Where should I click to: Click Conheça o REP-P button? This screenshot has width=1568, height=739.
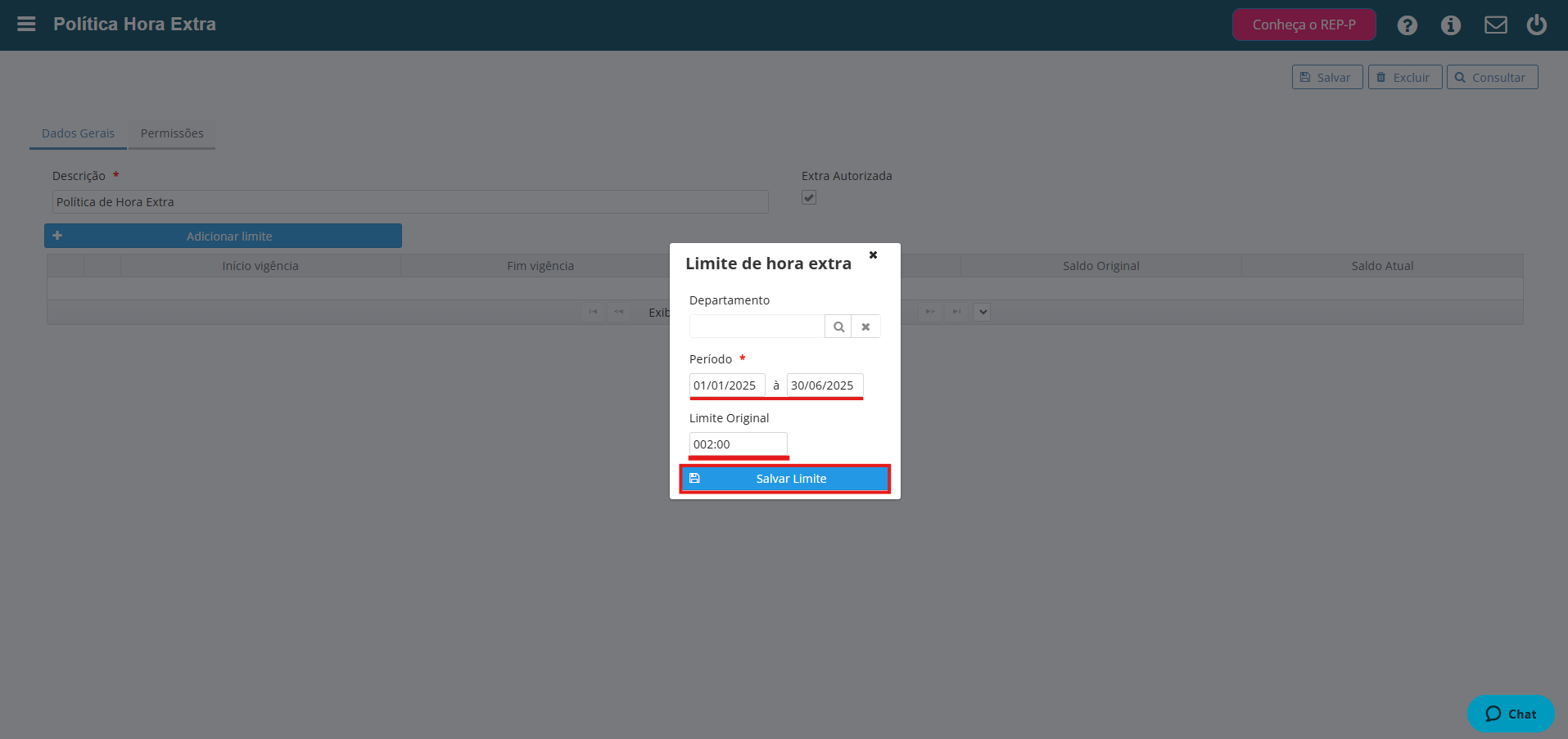click(x=1304, y=25)
